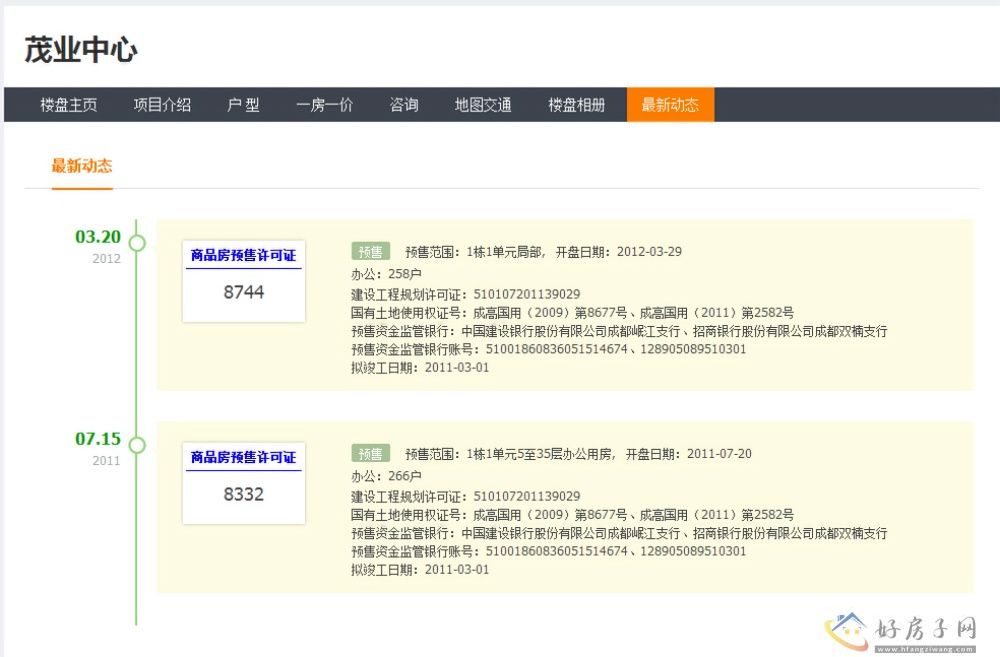Click 商品房预售许可证 title on the 8744 card
The height and width of the screenshot is (657, 1000).
pos(243,256)
